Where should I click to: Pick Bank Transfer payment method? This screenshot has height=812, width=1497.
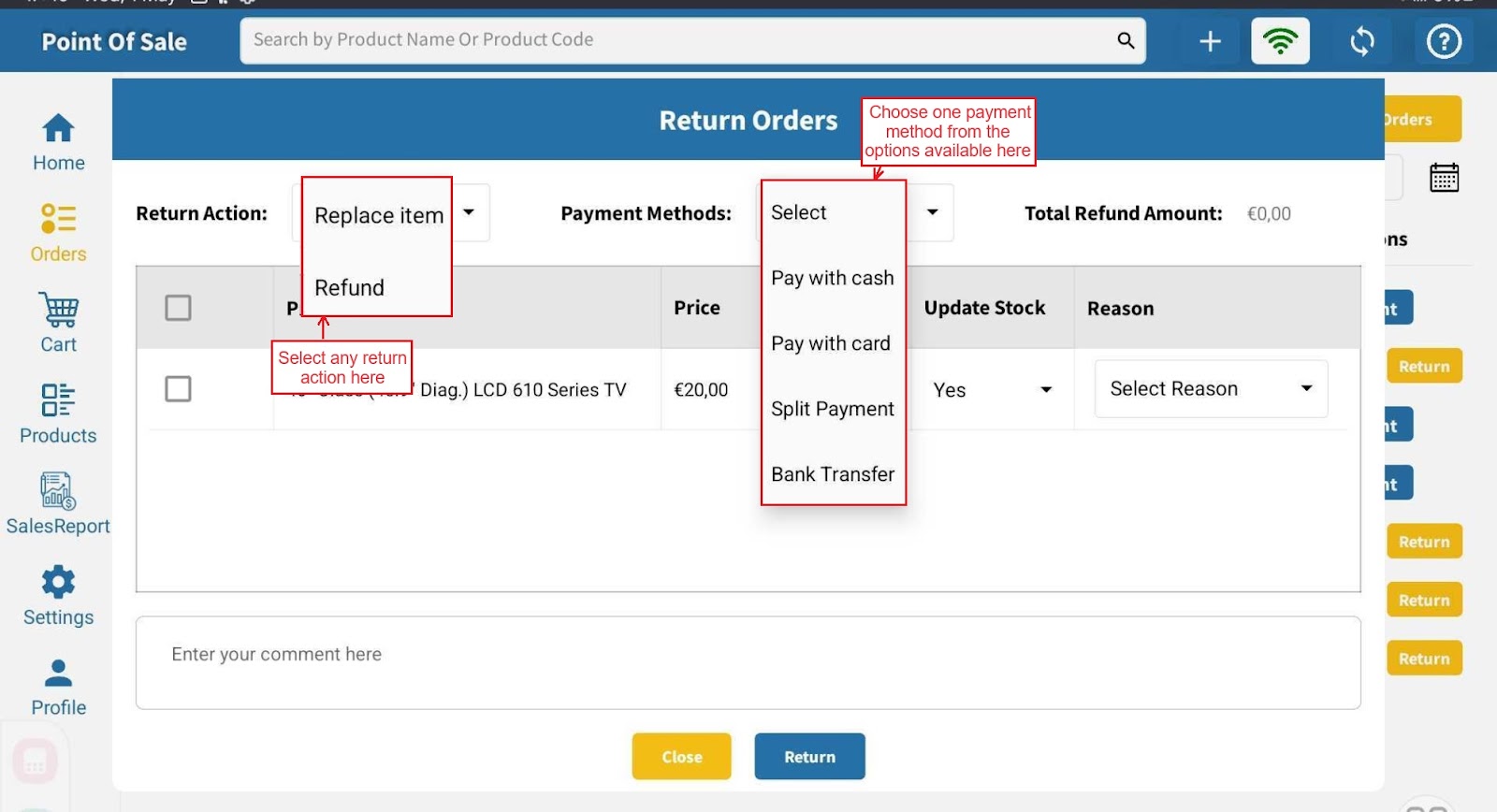coord(832,474)
